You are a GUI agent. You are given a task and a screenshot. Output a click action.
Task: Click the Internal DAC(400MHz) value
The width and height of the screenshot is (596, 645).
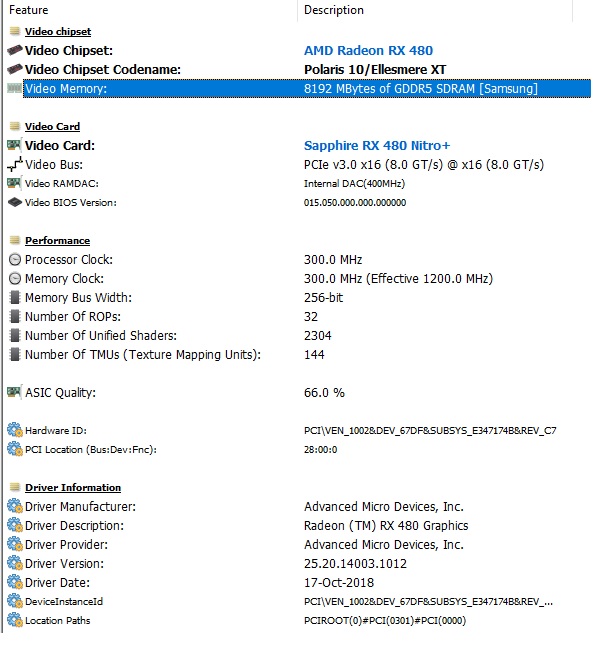(354, 183)
